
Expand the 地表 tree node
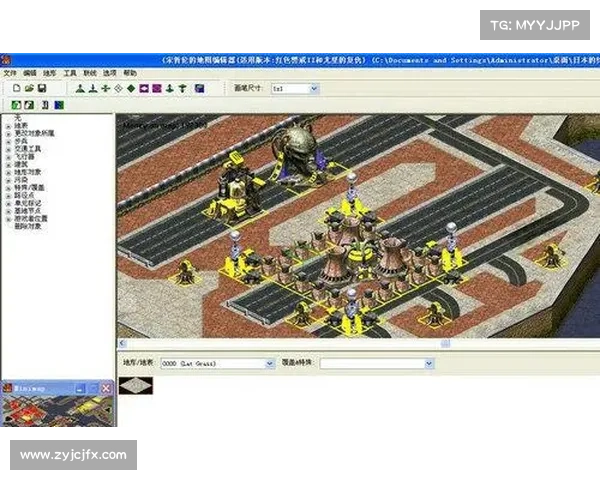(x=8, y=126)
